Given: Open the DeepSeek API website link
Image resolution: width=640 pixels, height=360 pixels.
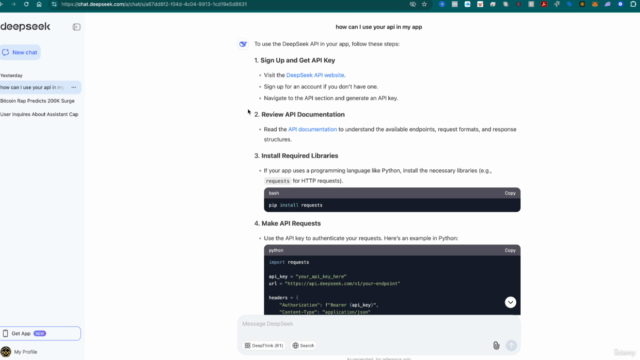Looking at the screenshot, I should 316,75.
